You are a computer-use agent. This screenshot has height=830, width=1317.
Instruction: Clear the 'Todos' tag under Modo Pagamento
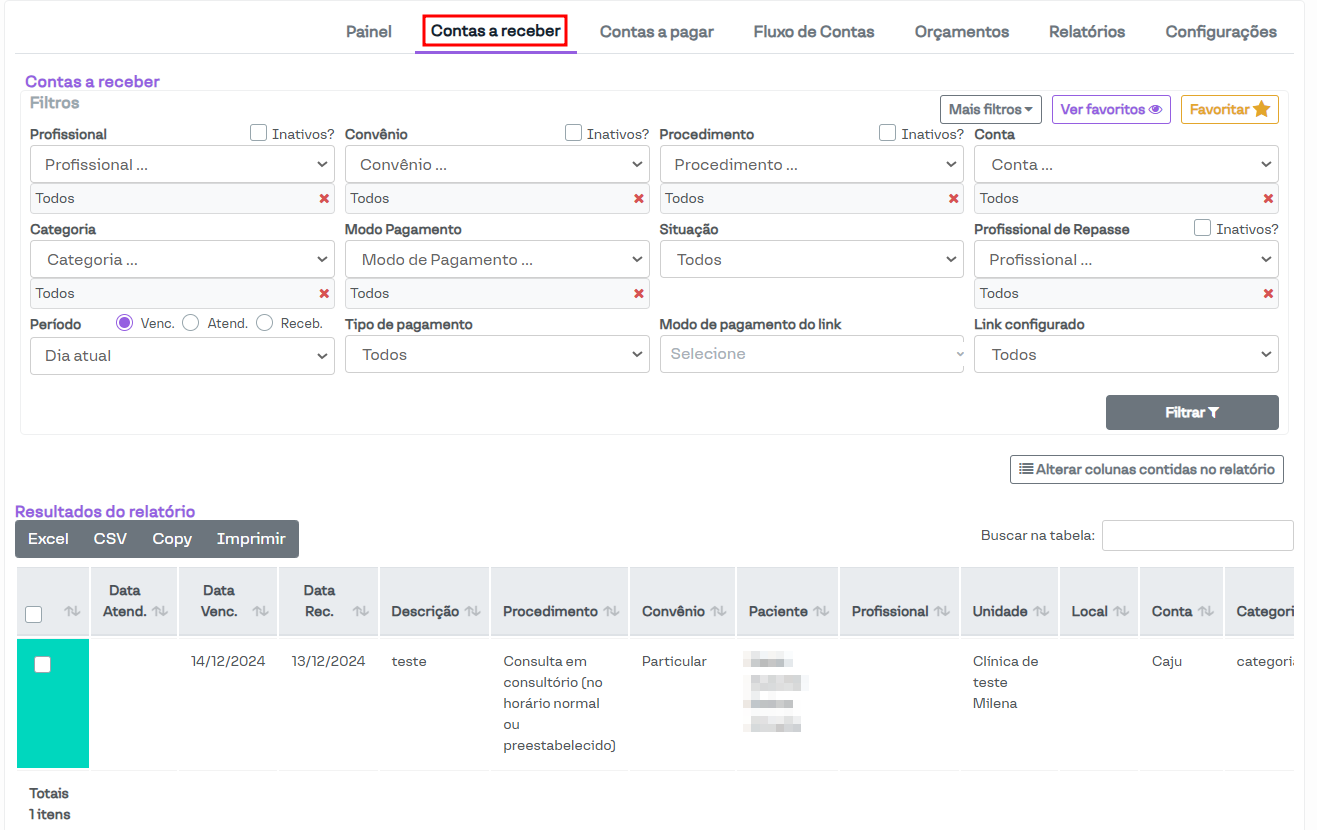tap(639, 294)
